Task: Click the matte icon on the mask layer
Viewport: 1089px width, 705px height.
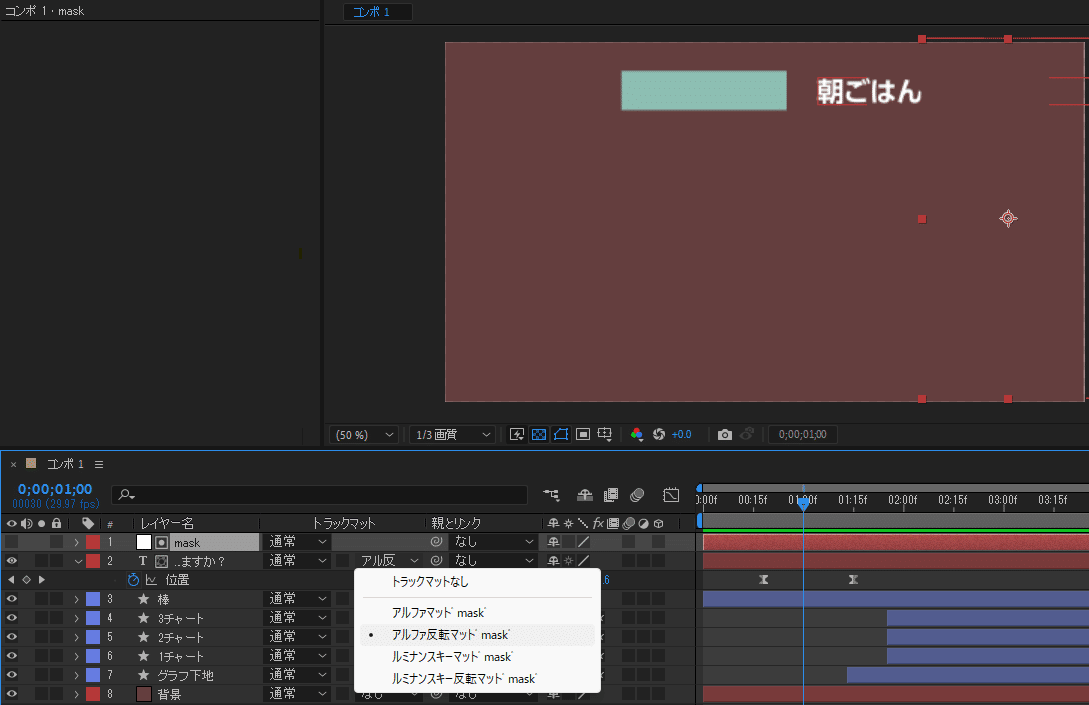Action: 161,542
